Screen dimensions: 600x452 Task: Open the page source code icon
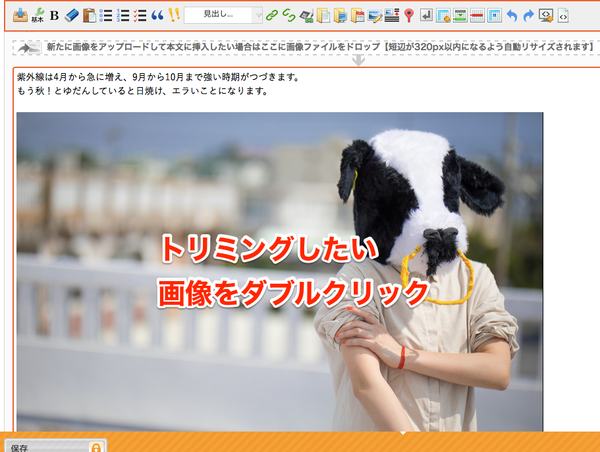[x=563, y=16]
